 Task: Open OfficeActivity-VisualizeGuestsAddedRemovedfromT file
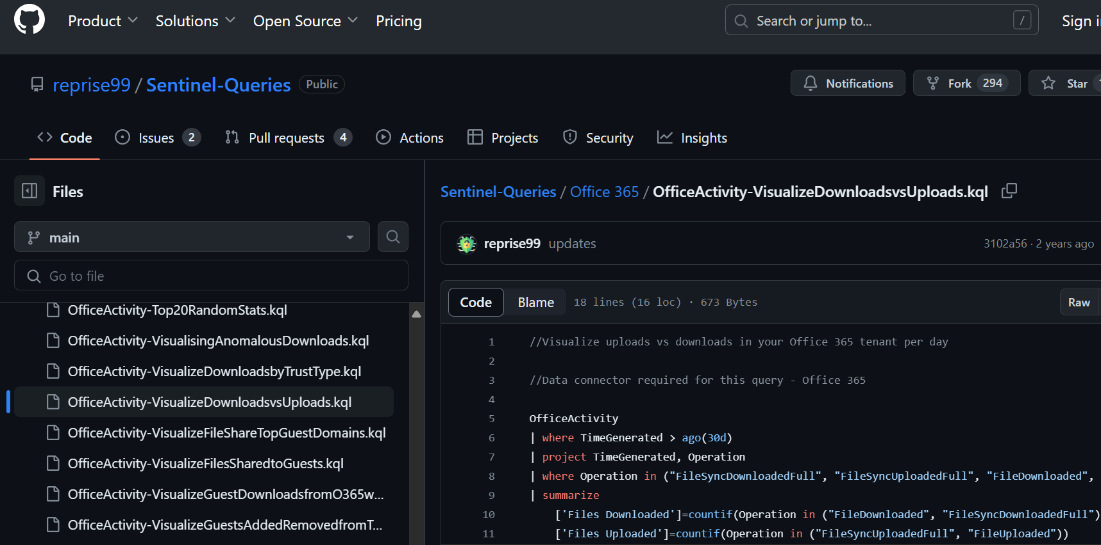pos(225,525)
